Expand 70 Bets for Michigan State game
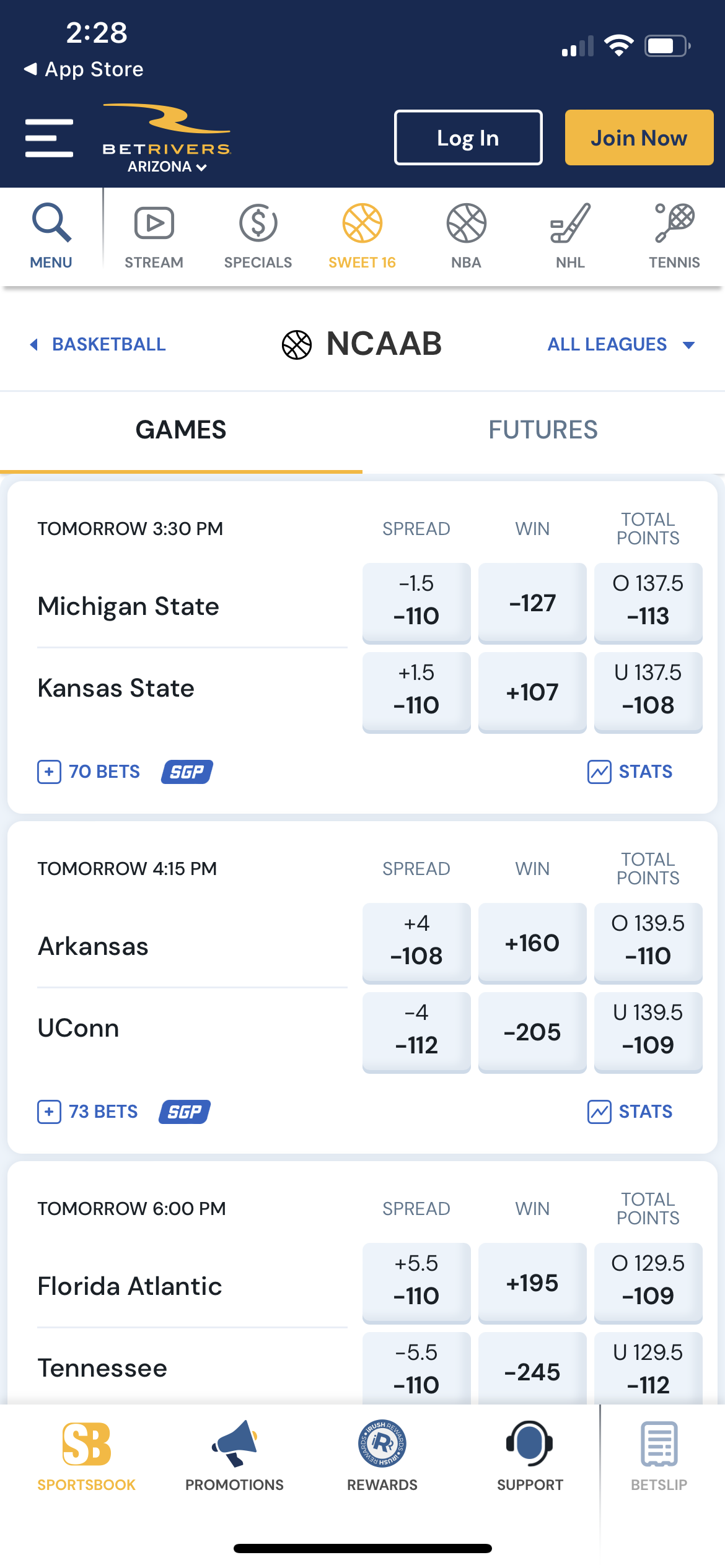The height and width of the screenshot is (1568, 725). [89, 772]
